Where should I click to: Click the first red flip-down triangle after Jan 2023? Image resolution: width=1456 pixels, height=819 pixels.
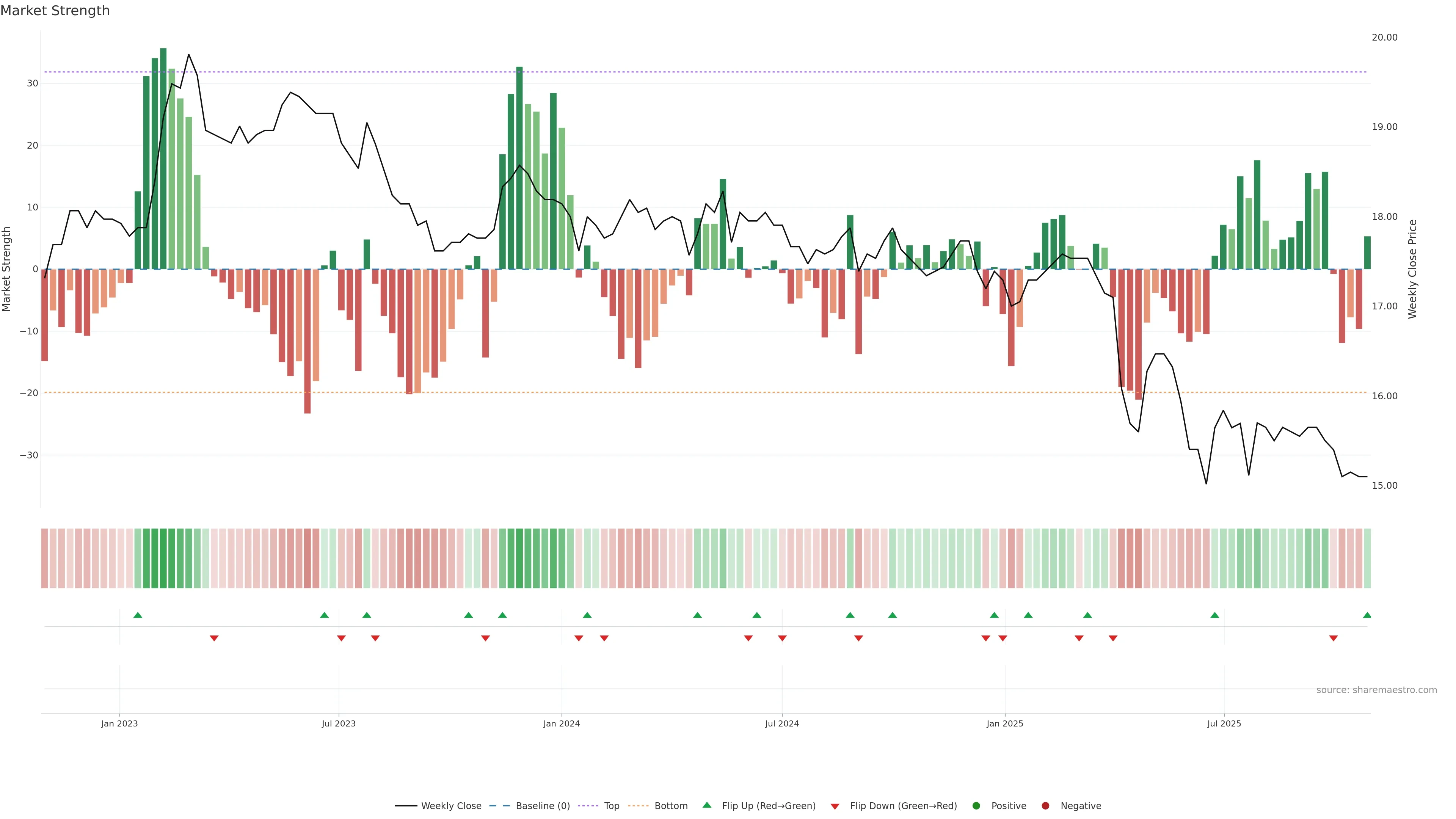tap(213, 638)
